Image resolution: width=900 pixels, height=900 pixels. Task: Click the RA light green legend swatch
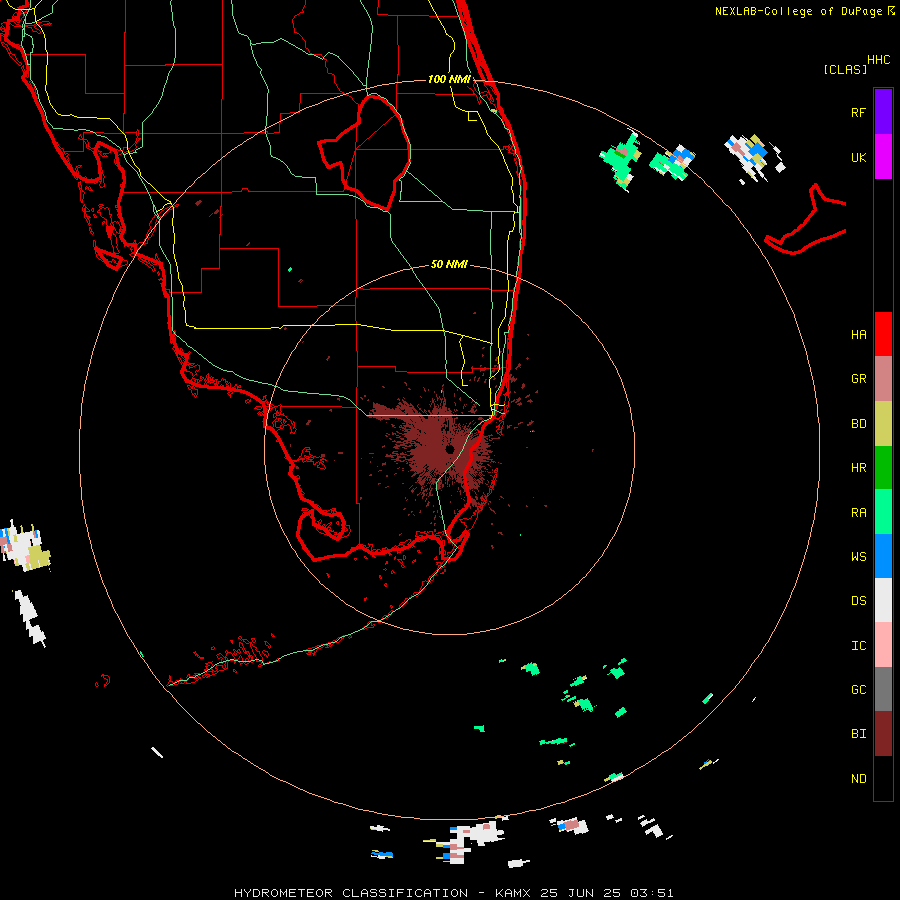[x=883, y=512]
